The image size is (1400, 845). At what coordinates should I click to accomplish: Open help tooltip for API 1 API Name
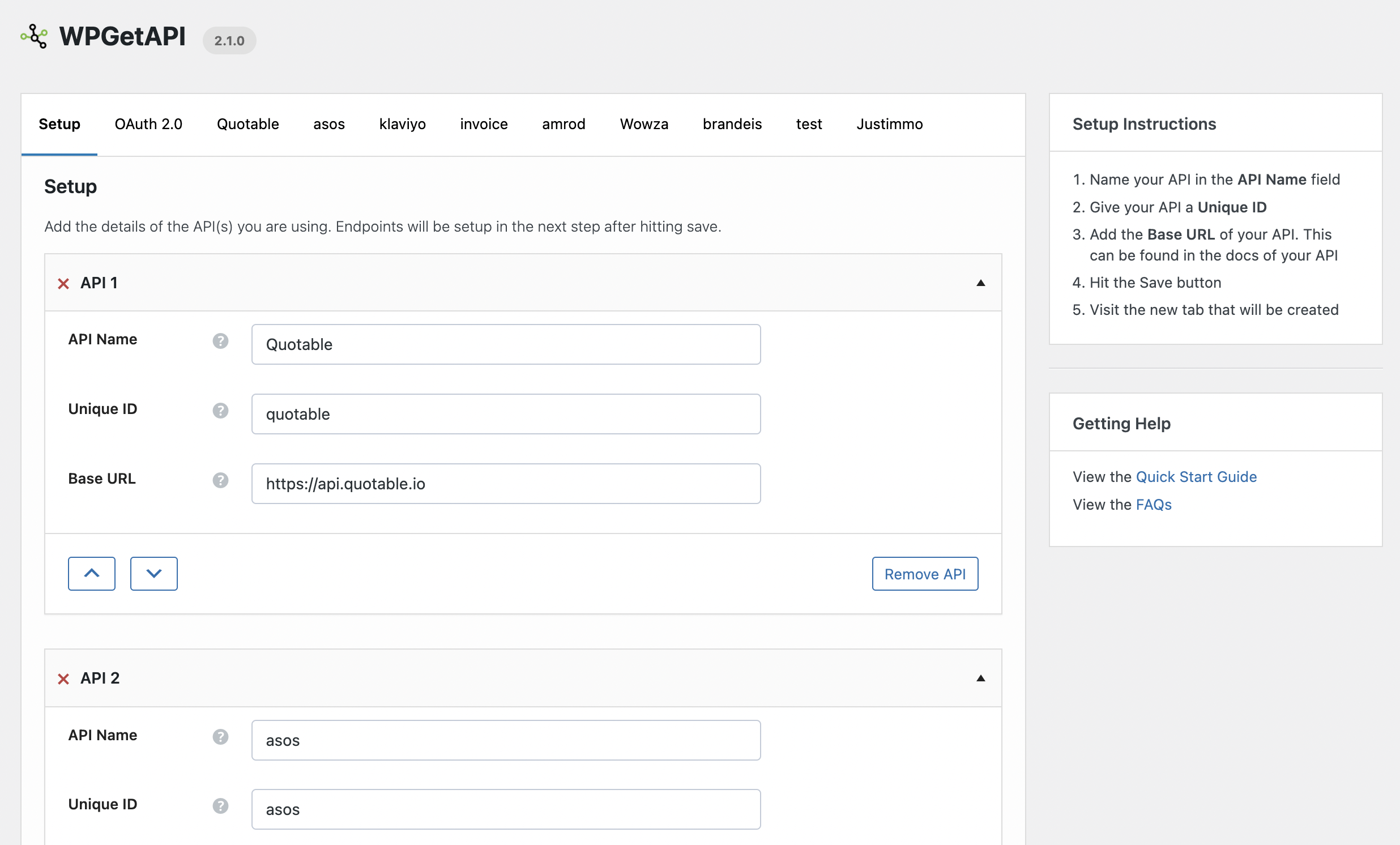(x=220, y=341)
